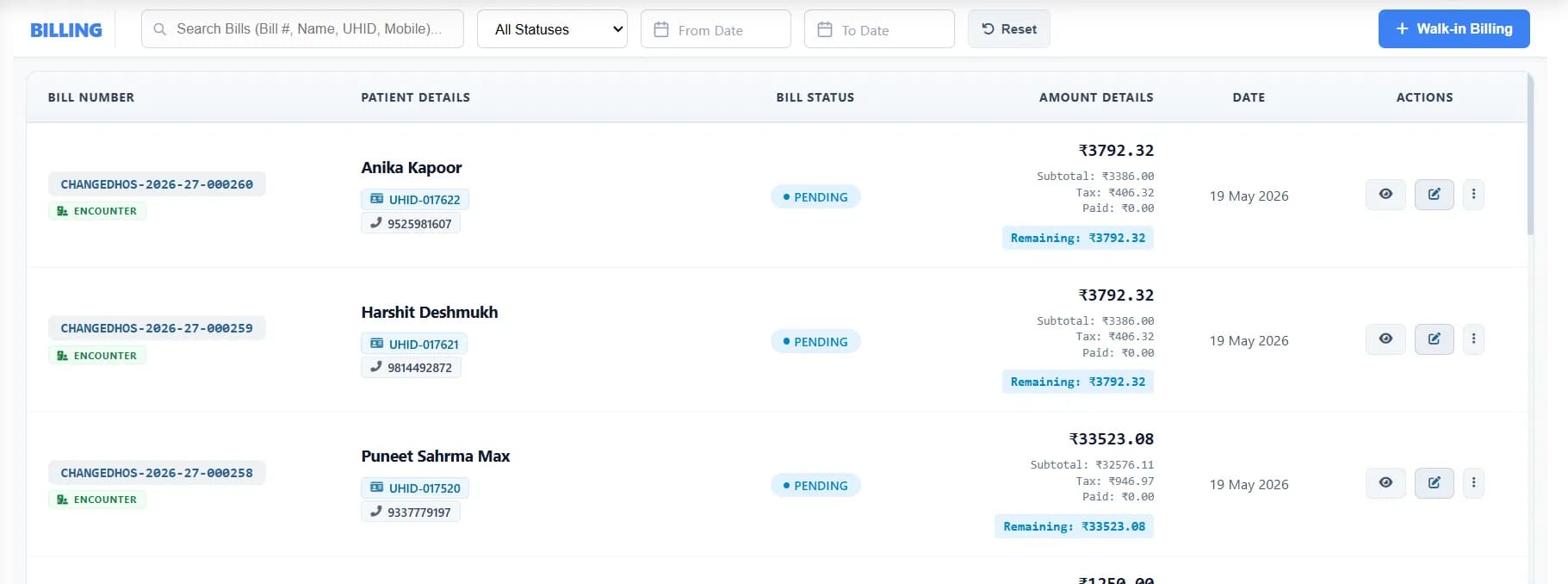Click date 19 May 2026 for Anika Kapoor
The width and height of the screenshot is (1568, 584).
point(1249,196)
